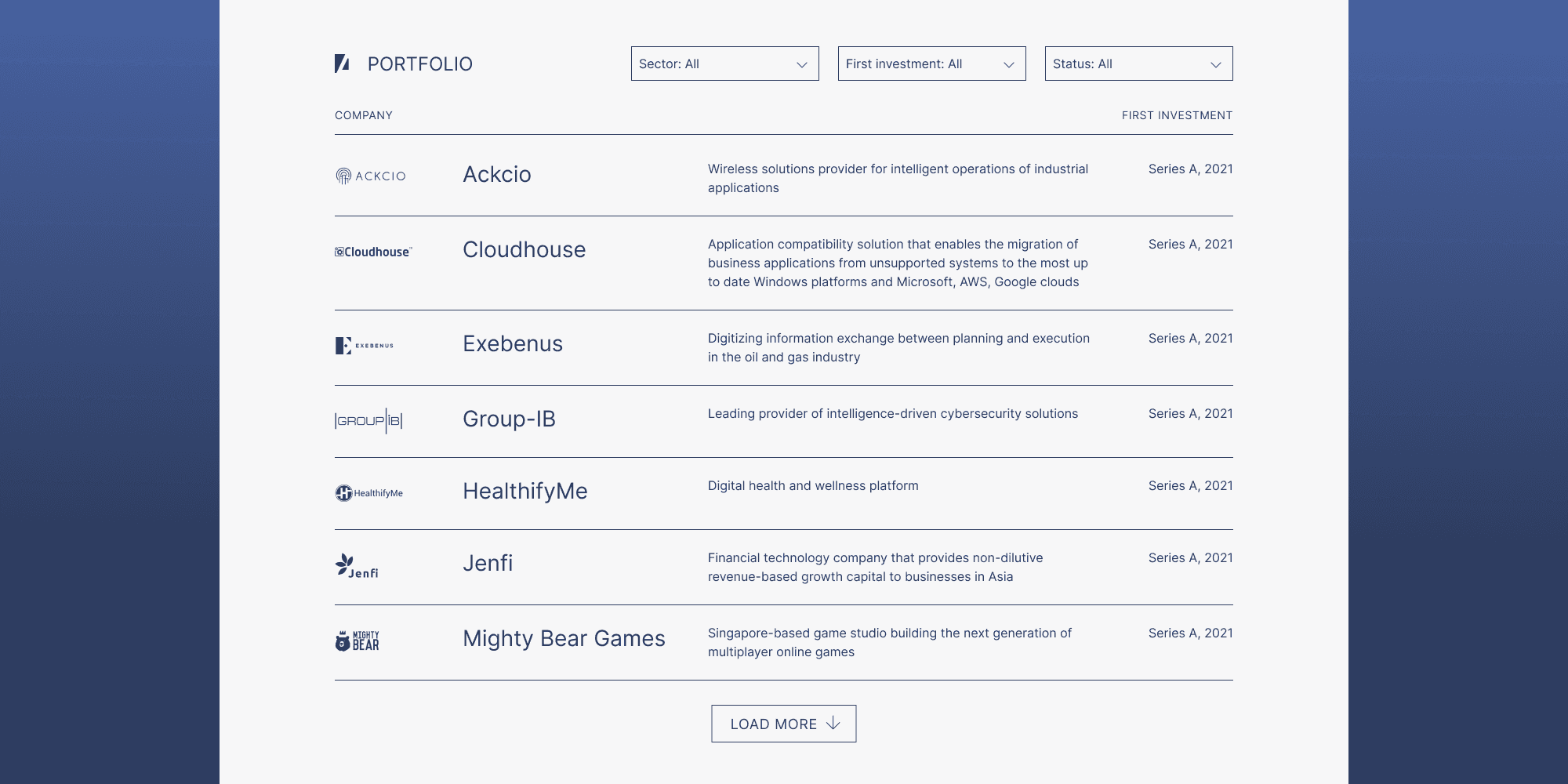Click Series A, 2021 in Ackcio row
The height and width of the screenshot is (784, 1568).
1191,169
